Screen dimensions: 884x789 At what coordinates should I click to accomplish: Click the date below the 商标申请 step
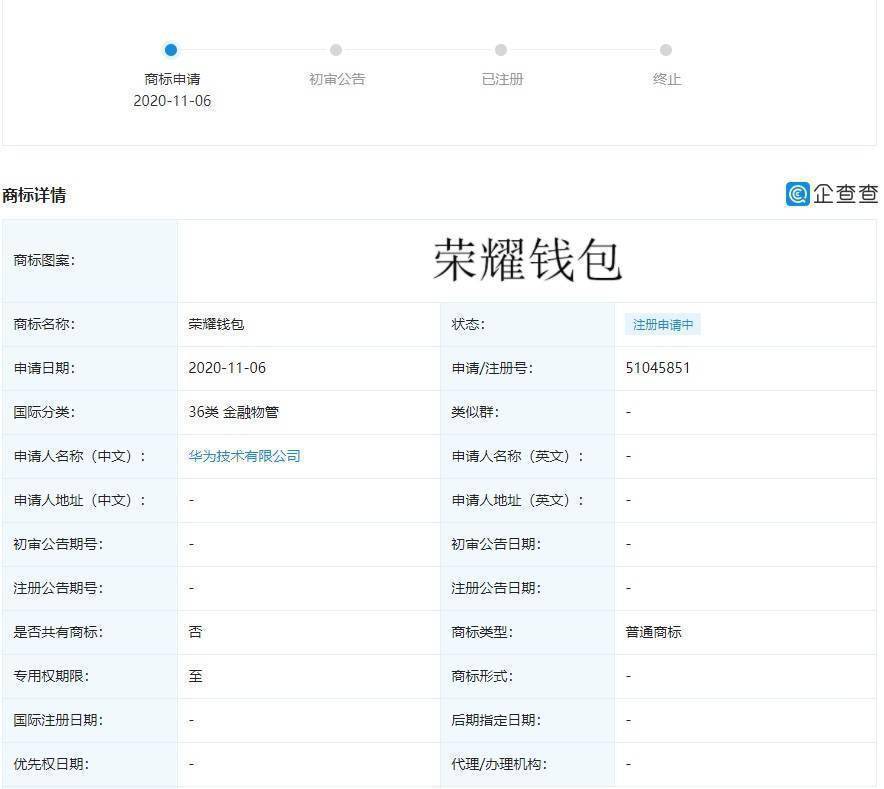click(172, 101)
